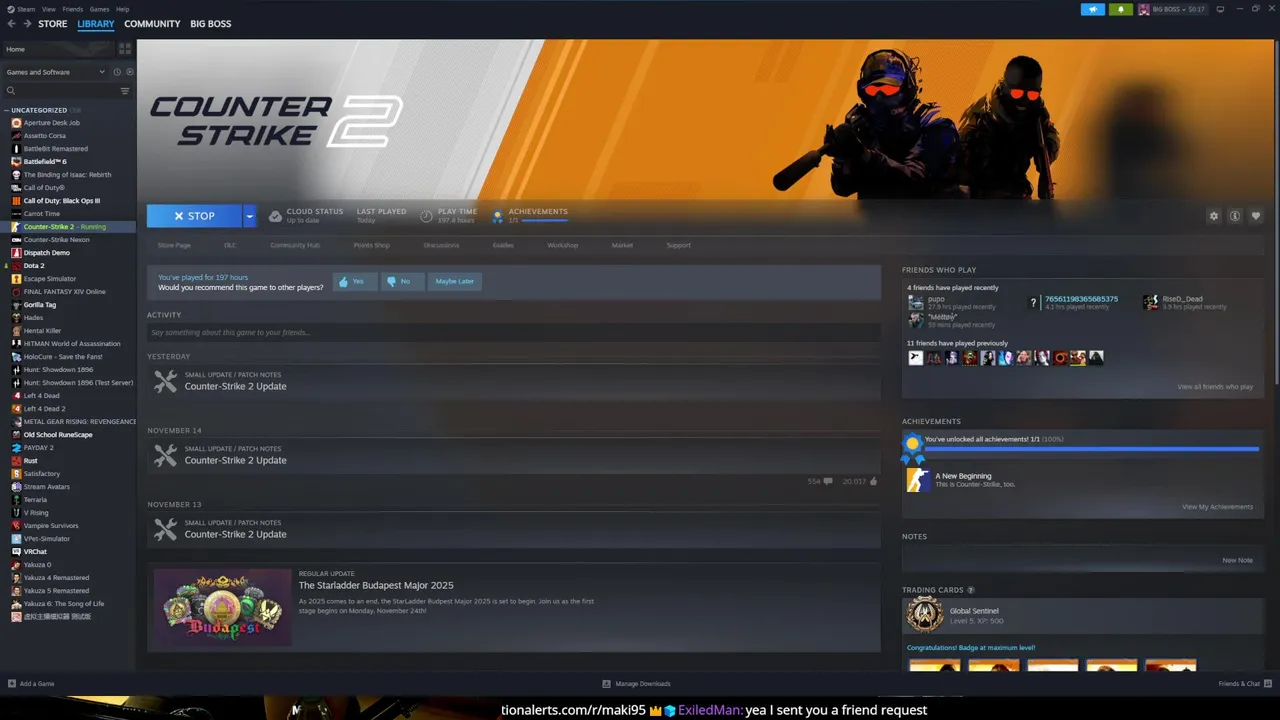Open the Workshop link
1280x720 pixels.
[562, 245]
